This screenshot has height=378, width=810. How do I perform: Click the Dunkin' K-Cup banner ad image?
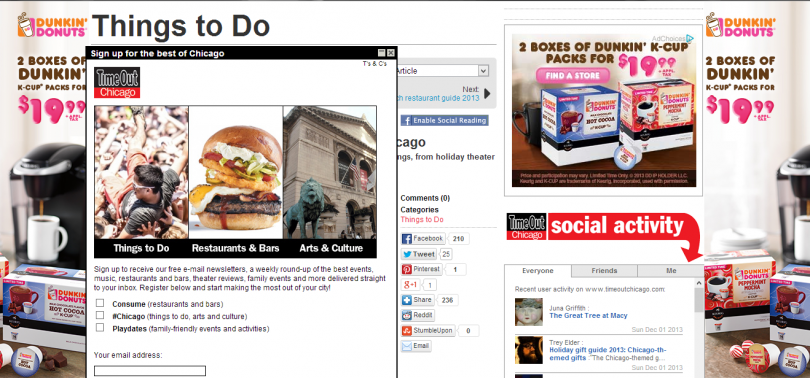[x=604, y=111]
